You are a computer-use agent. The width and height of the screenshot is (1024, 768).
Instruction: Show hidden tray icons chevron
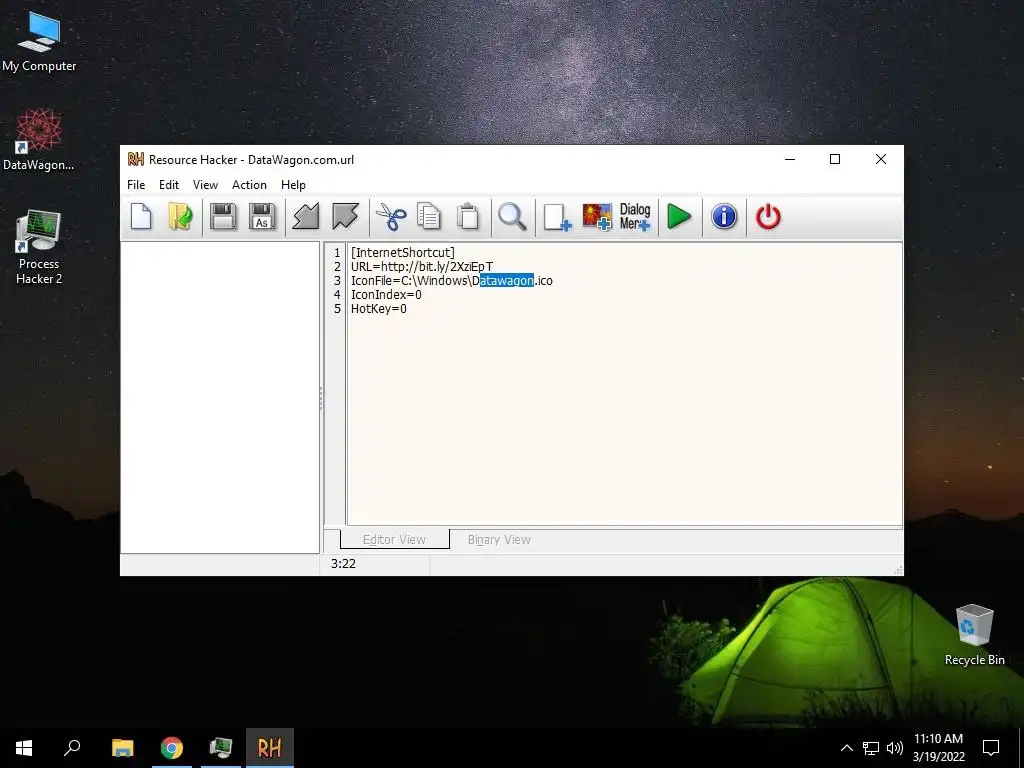(x=846, y=748)
